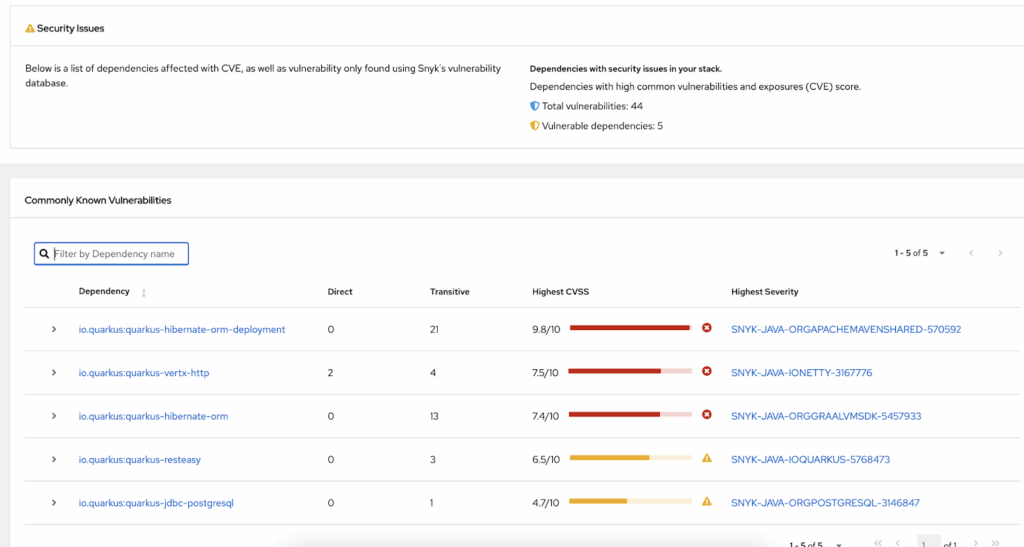Click the 6.5/10 CVSS score bar
This screenshot has width=1024, height=547.
coord(630,458)
